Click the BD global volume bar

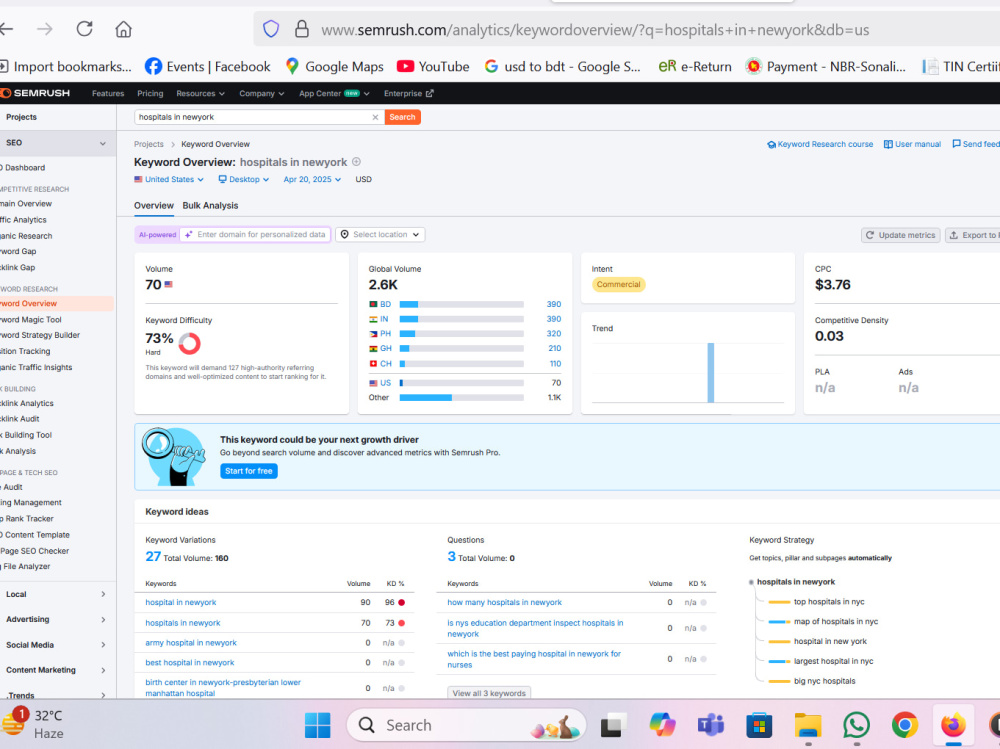(x=461, y=304)
